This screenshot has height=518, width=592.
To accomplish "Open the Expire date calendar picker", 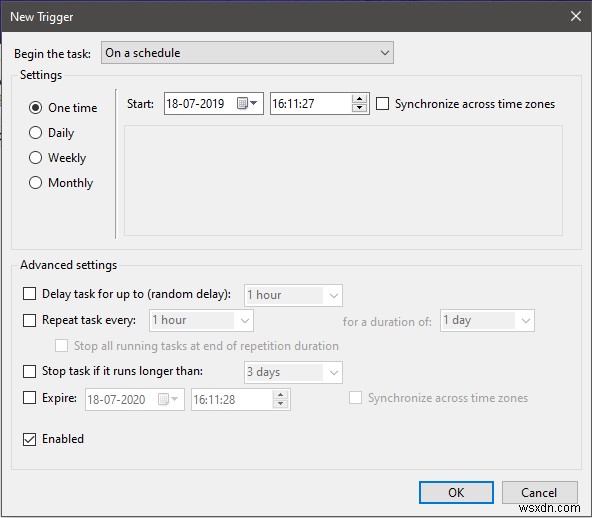I will [168, 399].
